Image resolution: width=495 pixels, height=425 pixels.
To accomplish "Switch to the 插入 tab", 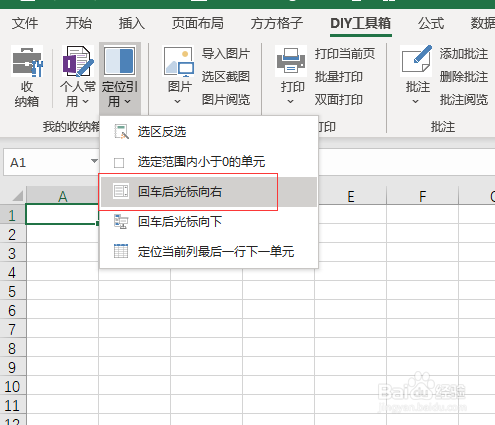I will click(132, 23).
